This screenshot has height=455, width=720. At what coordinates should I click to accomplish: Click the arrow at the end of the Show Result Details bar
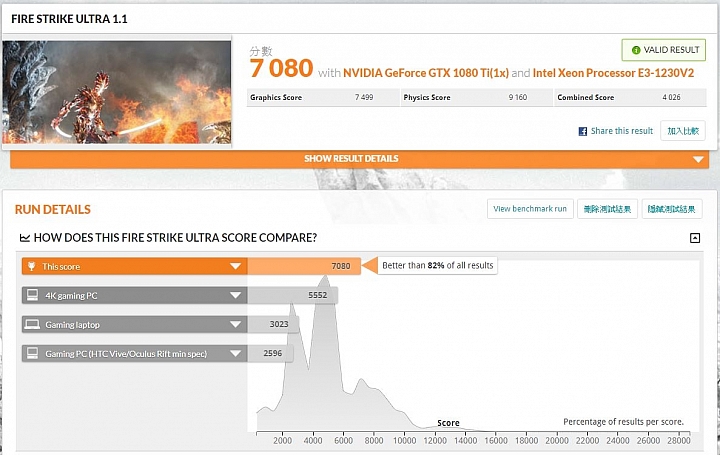click(698, 159)
